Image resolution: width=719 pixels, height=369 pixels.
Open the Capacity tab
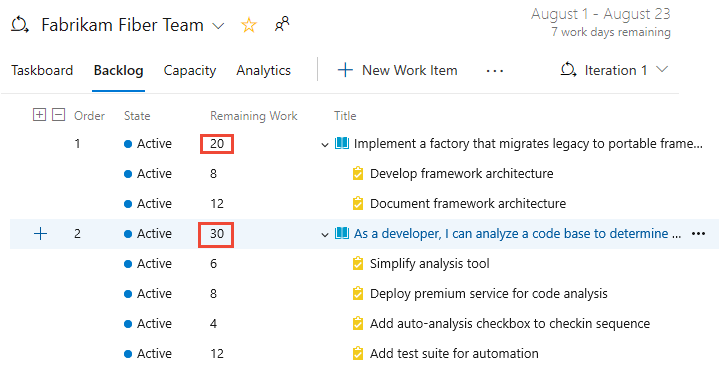click(190, 71)
